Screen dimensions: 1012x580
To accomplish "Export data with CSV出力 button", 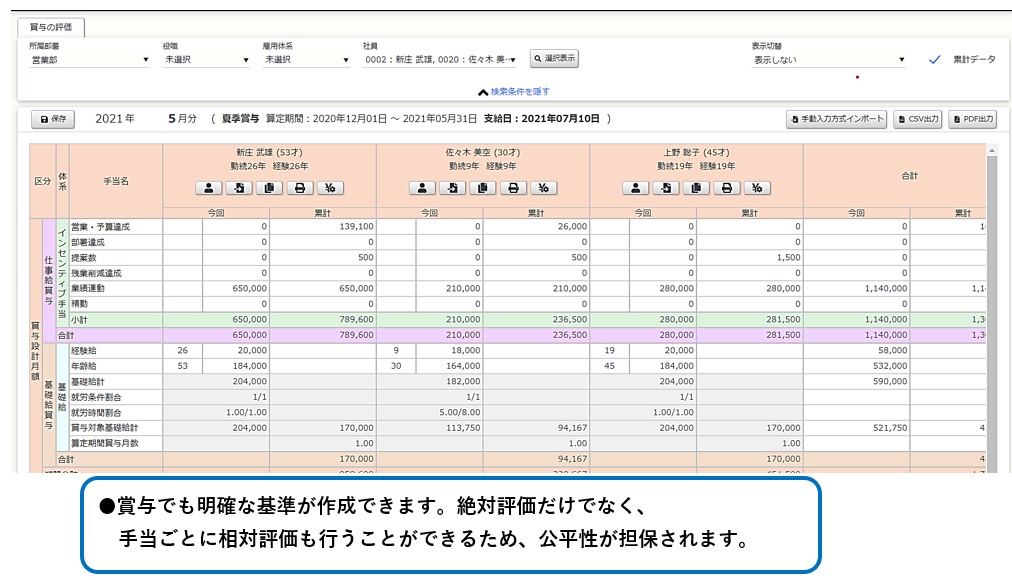I will tap(917, 119).
